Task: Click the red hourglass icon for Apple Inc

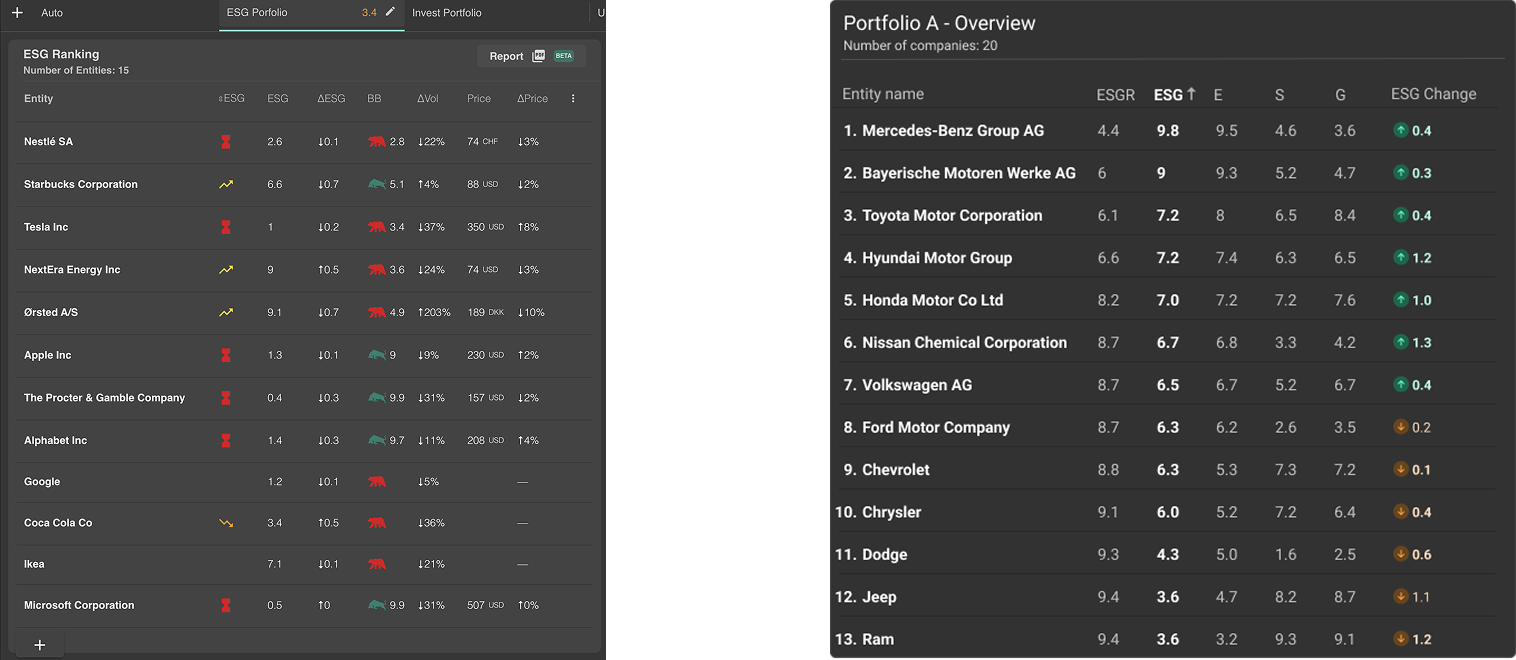Action: tap(226, 355)
